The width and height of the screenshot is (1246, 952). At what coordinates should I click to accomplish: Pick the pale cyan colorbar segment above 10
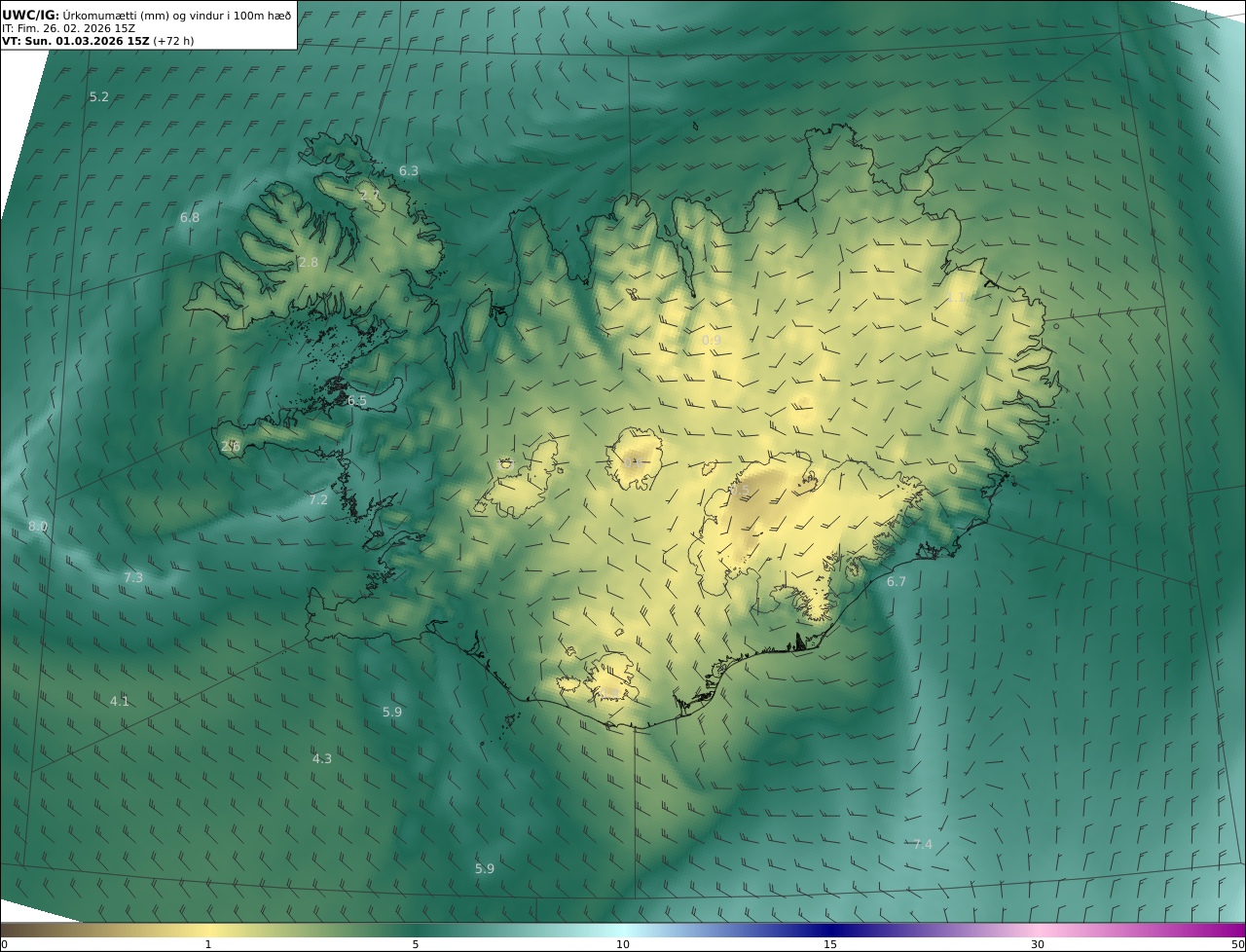(623, 930)
